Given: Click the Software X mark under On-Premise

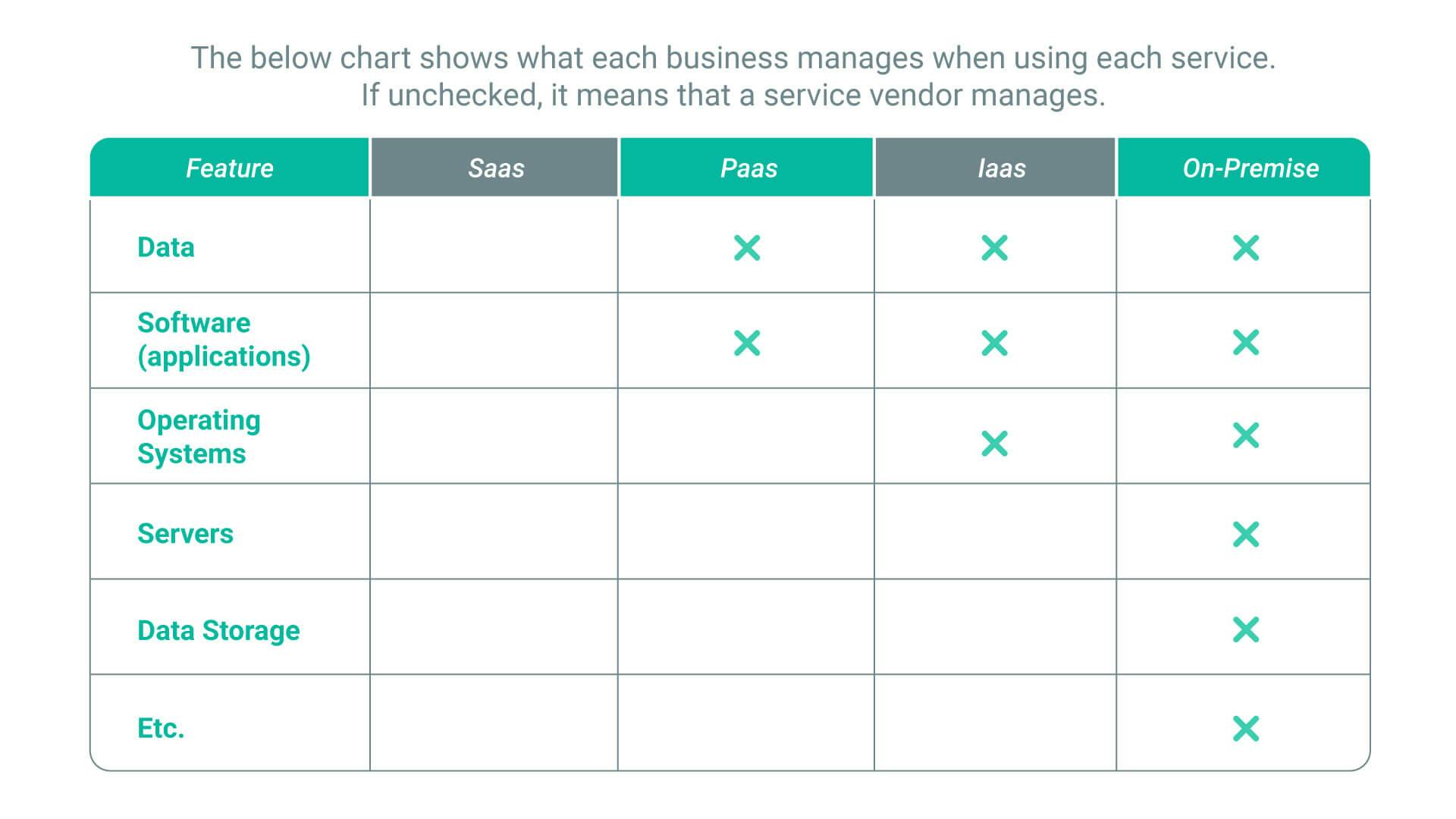Looking at the screenshot, I should coord(1246,343).
